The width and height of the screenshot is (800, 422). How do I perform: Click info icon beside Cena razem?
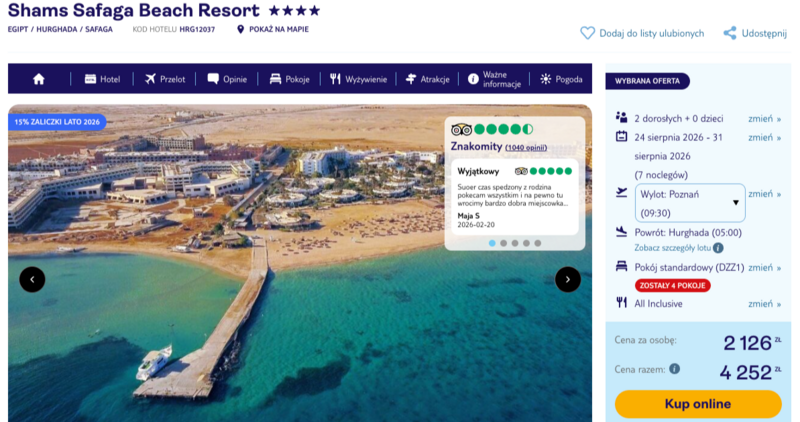tap(674, 368)
